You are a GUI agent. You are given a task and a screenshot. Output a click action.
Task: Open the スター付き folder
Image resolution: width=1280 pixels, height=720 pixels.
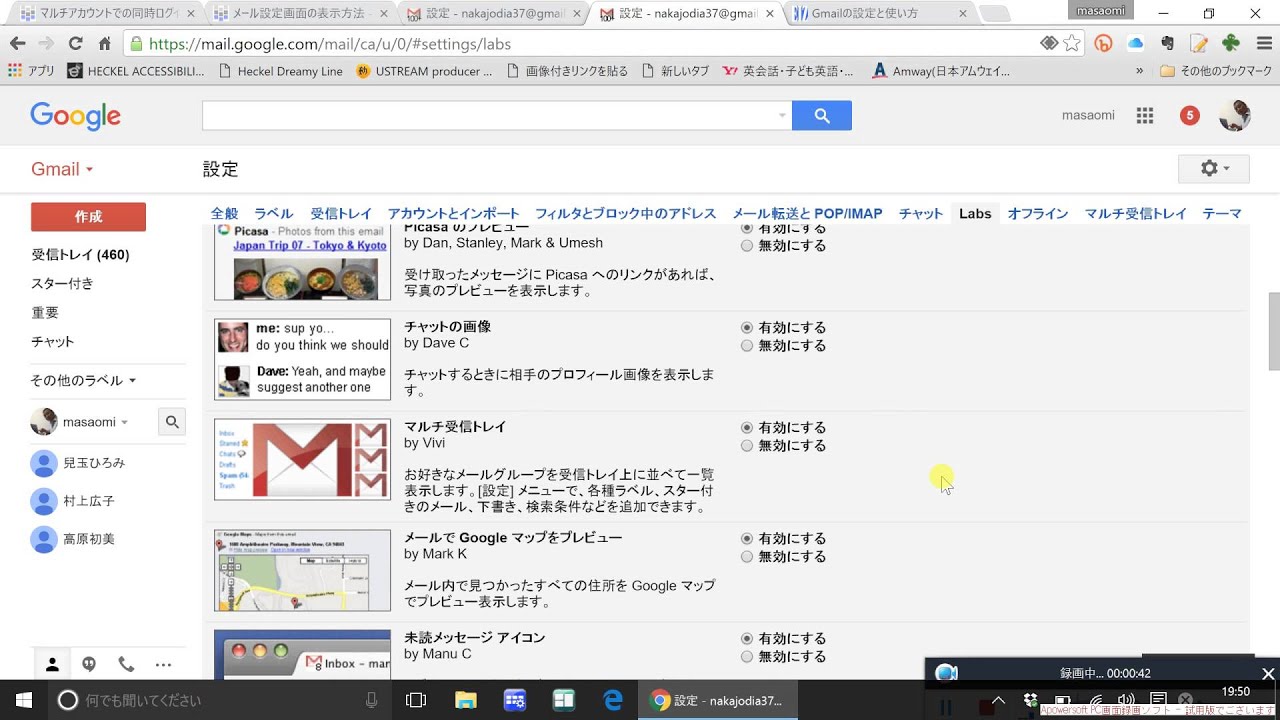(62, 283)
